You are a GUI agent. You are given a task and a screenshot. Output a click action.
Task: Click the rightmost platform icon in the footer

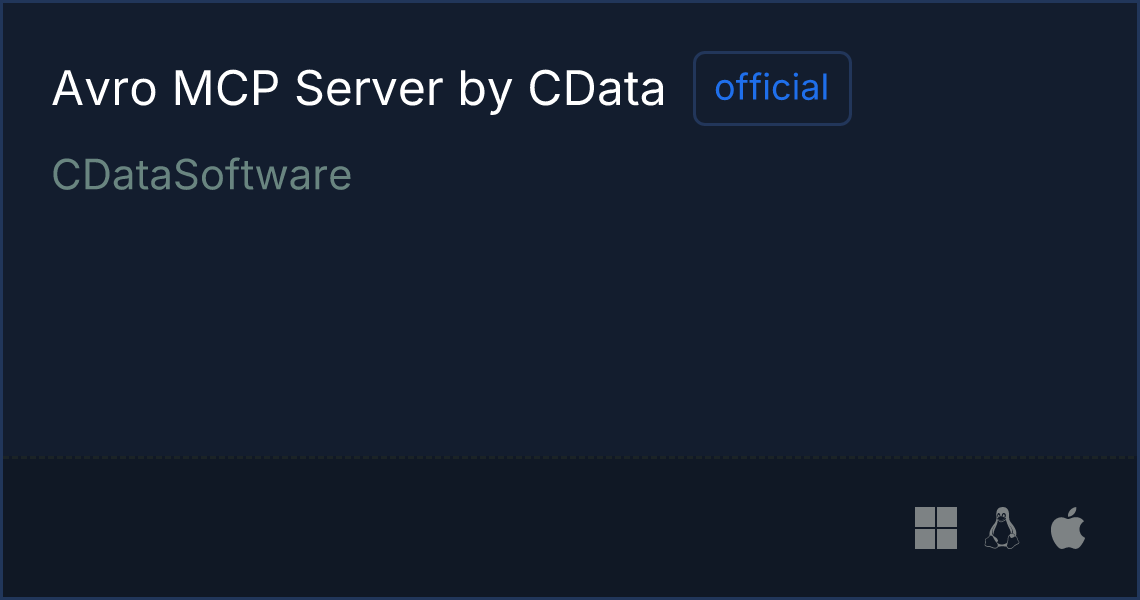click(x=1068, y=528)
